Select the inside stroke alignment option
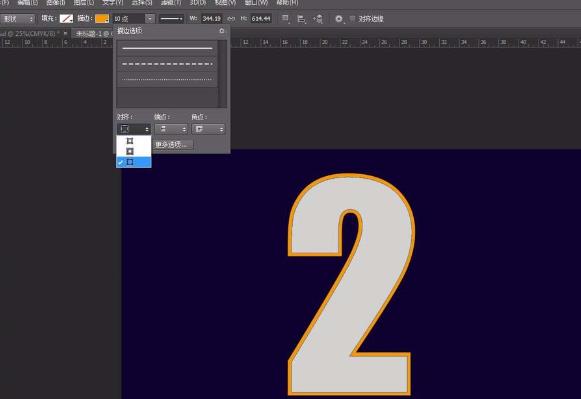Screen dimensions: 581x399 pyautogui.click(x=134, y=141)
